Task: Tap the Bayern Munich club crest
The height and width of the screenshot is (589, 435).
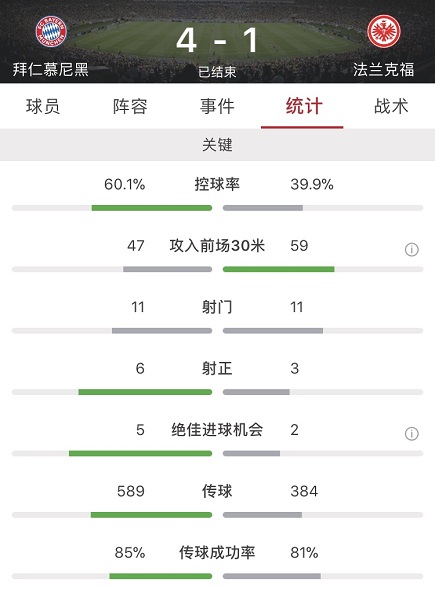Action: 51,32
